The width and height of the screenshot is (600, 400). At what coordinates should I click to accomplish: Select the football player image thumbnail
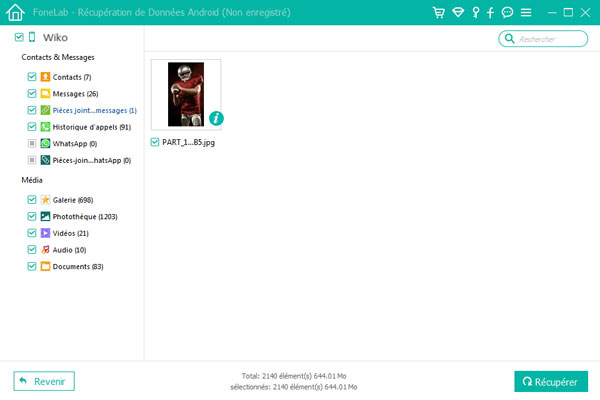click(x=186, y=95)
